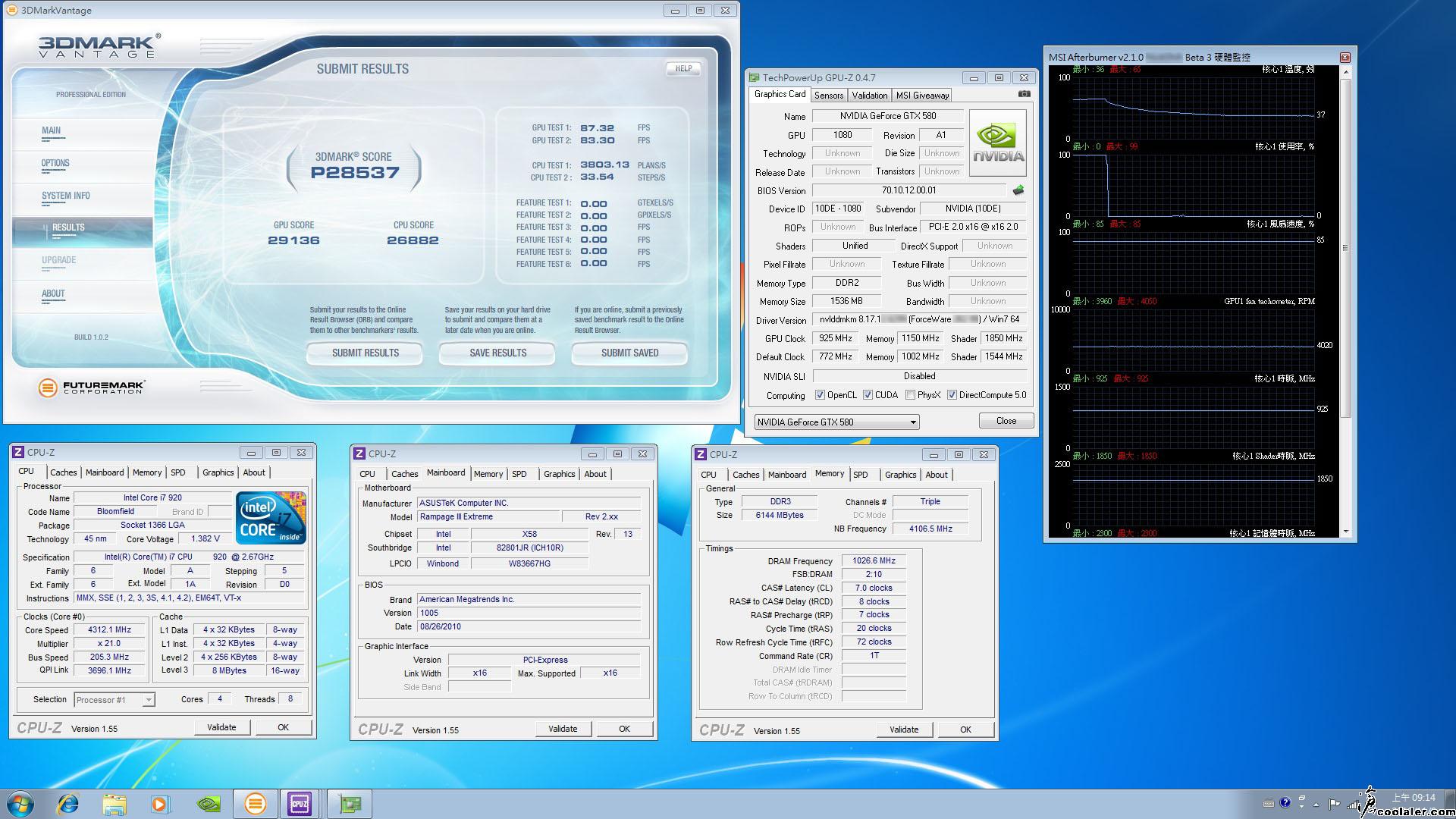Expand the Processor #1 selection dropdown
The height and width of the screenshot is (819, 1456).
149,700
